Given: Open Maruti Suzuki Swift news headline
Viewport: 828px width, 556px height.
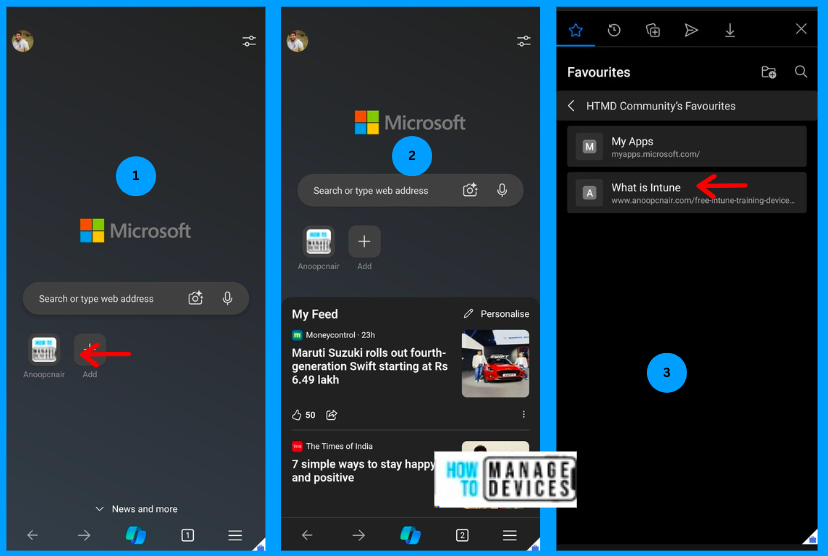Looking at the screenshot, I should point(370,366).
